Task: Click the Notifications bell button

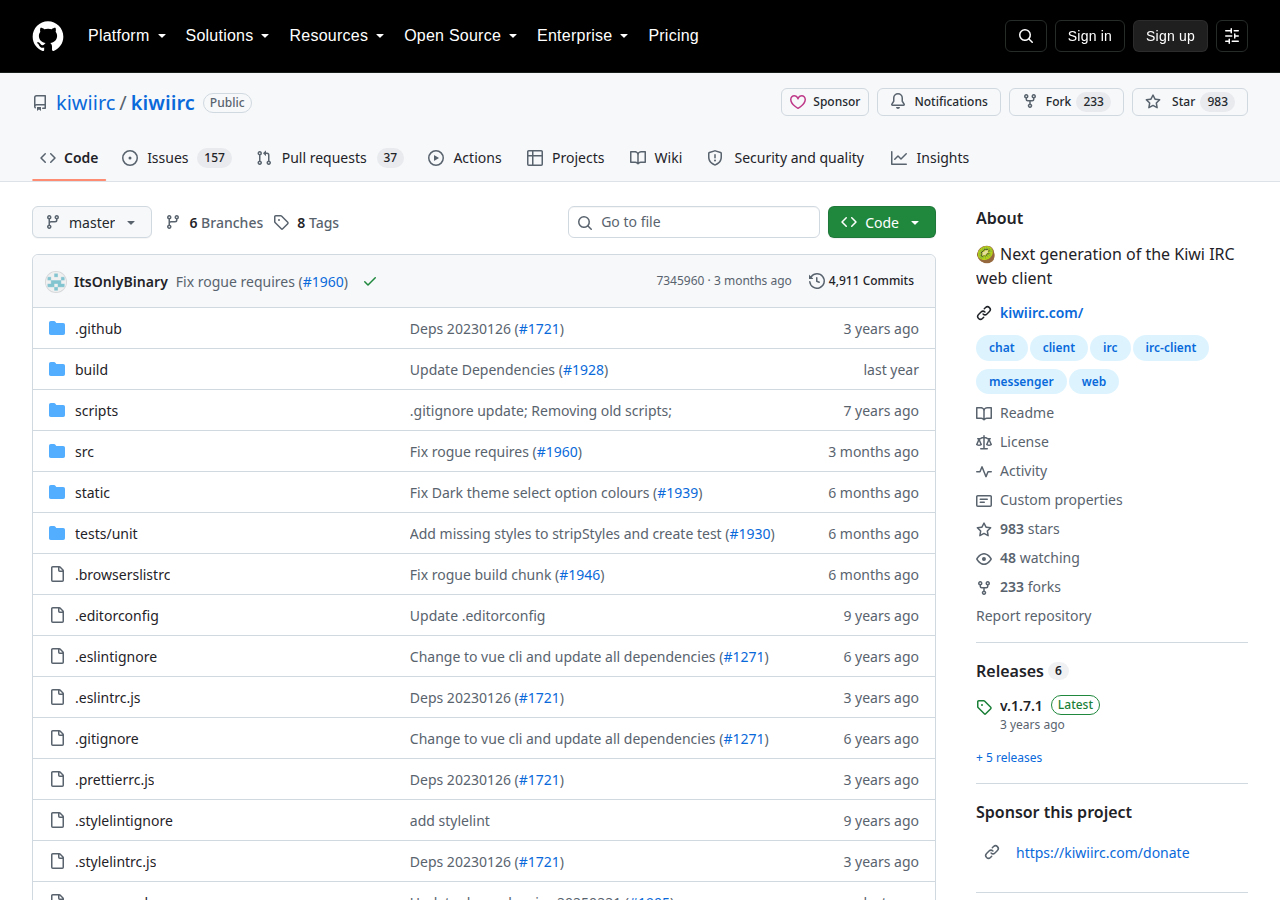Action: tap(939, 102)
